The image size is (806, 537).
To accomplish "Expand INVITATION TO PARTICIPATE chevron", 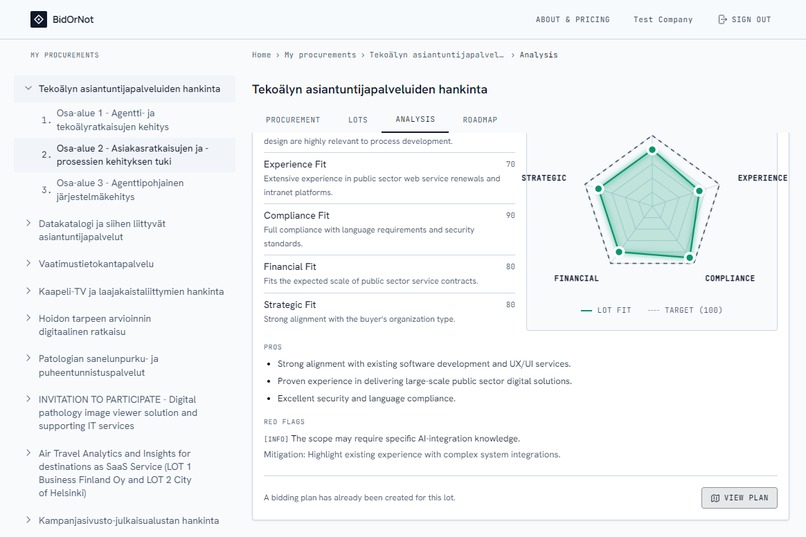I will tap(28, 399).
